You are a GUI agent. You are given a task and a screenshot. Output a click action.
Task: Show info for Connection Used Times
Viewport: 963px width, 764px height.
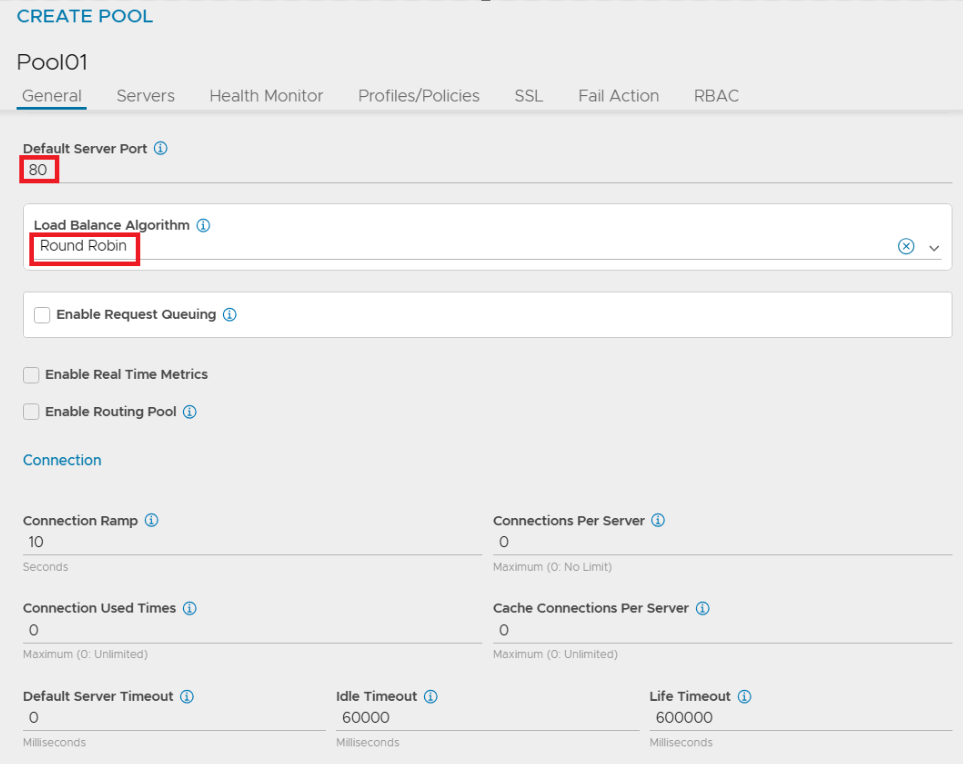[x=190, y=608]
